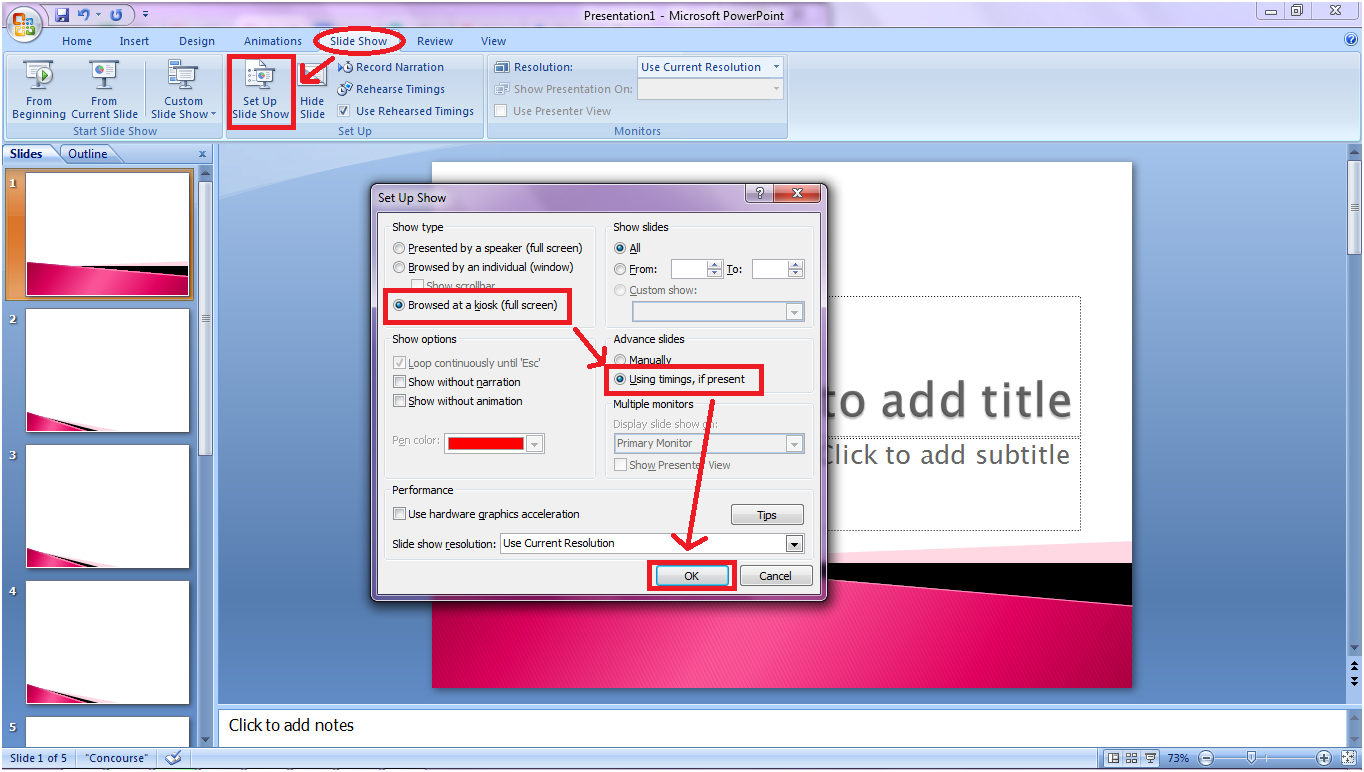Image resolution: width=1364 pixels, height=772 pixels.
Task: Click the Save icon in quick access toolbar
Action: click(x=62, y=15)
